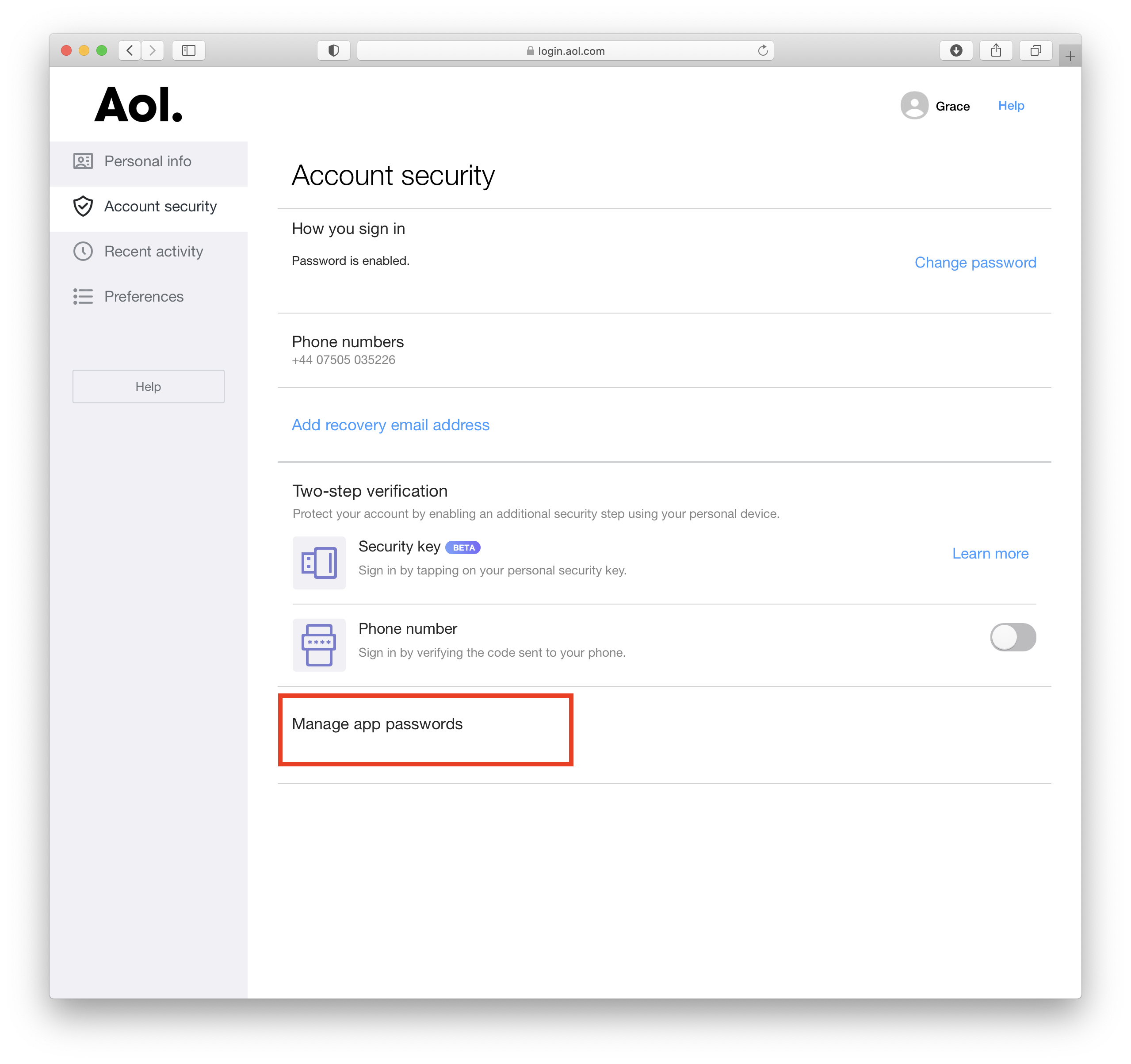Click the Safari back navigation arrow

[130, 51]
